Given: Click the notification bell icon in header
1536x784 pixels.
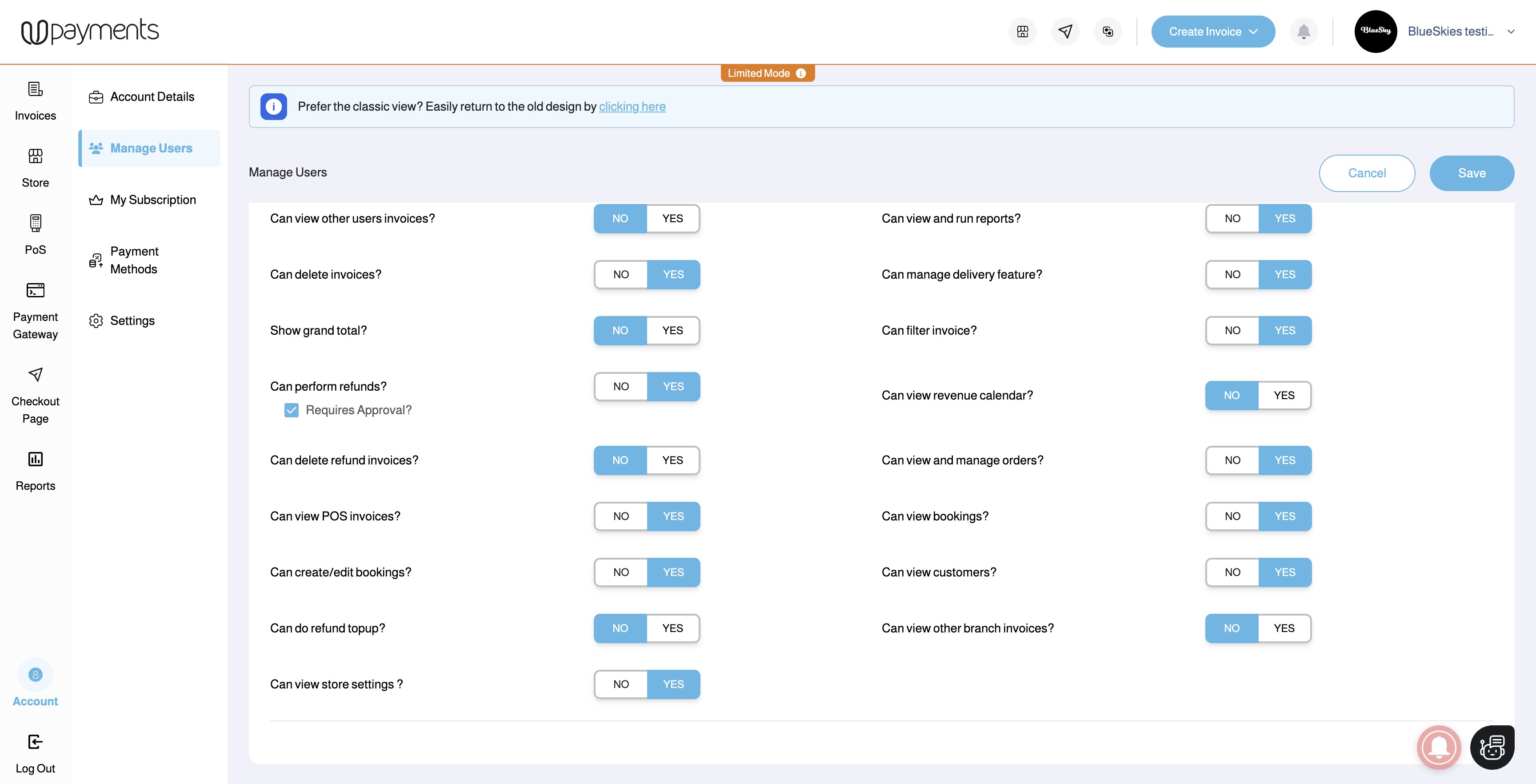Looking at the screenshot, I should point(1304,32).
